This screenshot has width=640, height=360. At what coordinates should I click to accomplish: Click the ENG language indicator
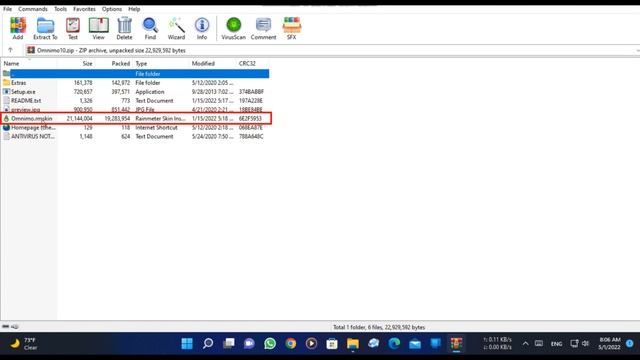point(556,344)
